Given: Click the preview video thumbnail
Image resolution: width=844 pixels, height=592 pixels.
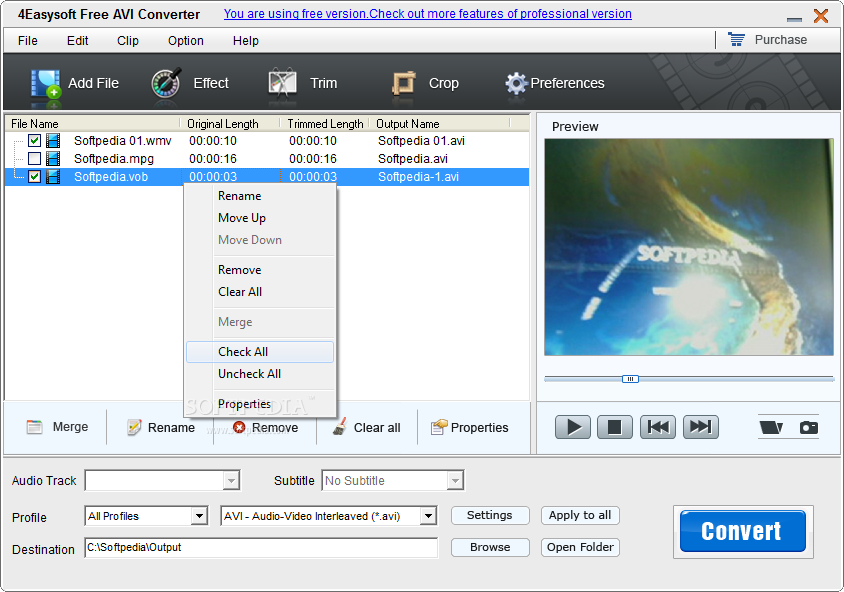Looking at the screenshot, I should [x=688, y=247].
